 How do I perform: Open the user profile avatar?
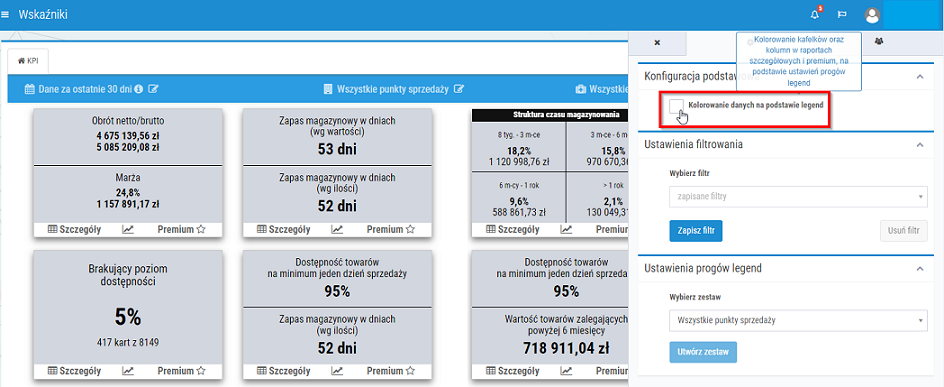click(872, 15)
